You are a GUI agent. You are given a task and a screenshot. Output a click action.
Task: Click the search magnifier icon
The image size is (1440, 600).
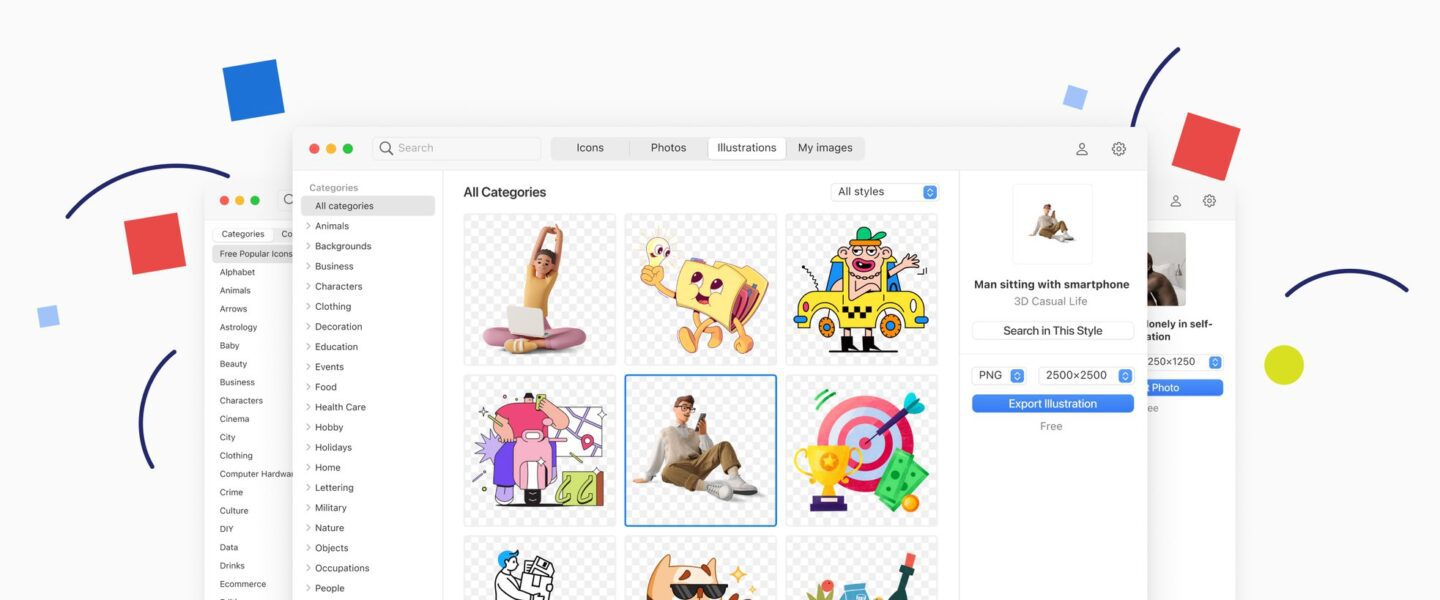tap(386, 148)
